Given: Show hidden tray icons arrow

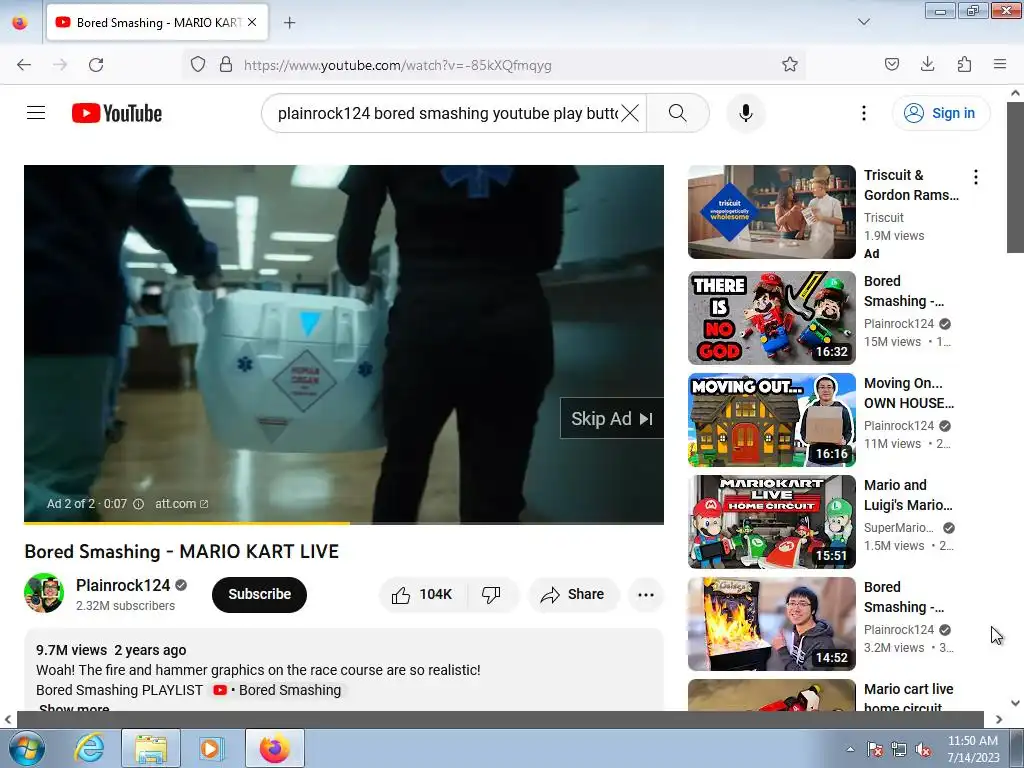Looking at the screenshot, I should [x=850, y=749].
